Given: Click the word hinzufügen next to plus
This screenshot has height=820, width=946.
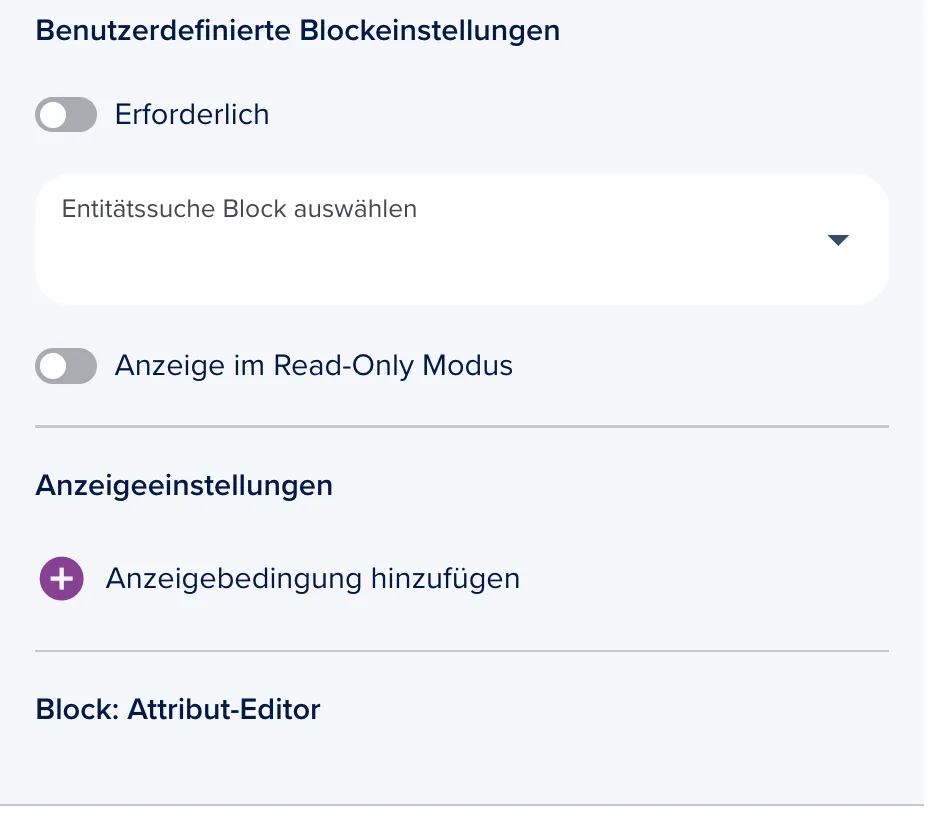Looking at the screenshot, I should [445, 579].
